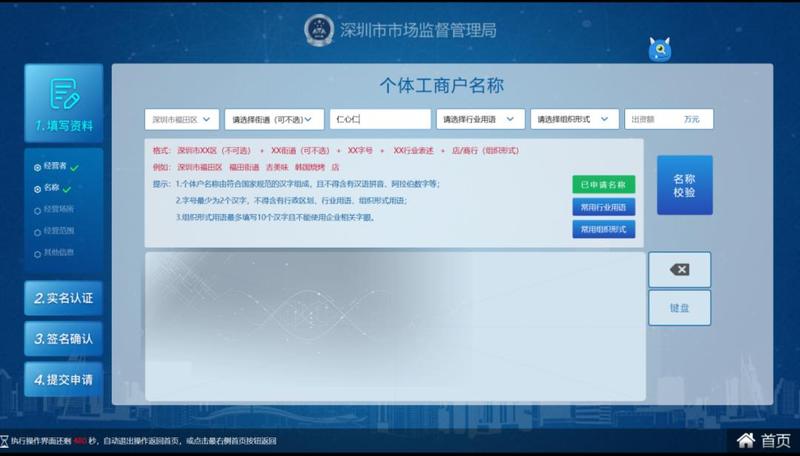The height and width of the screenshot is (456, 800).
Task: Click the backspace delete icon button
Action: (x=679, y=270)
